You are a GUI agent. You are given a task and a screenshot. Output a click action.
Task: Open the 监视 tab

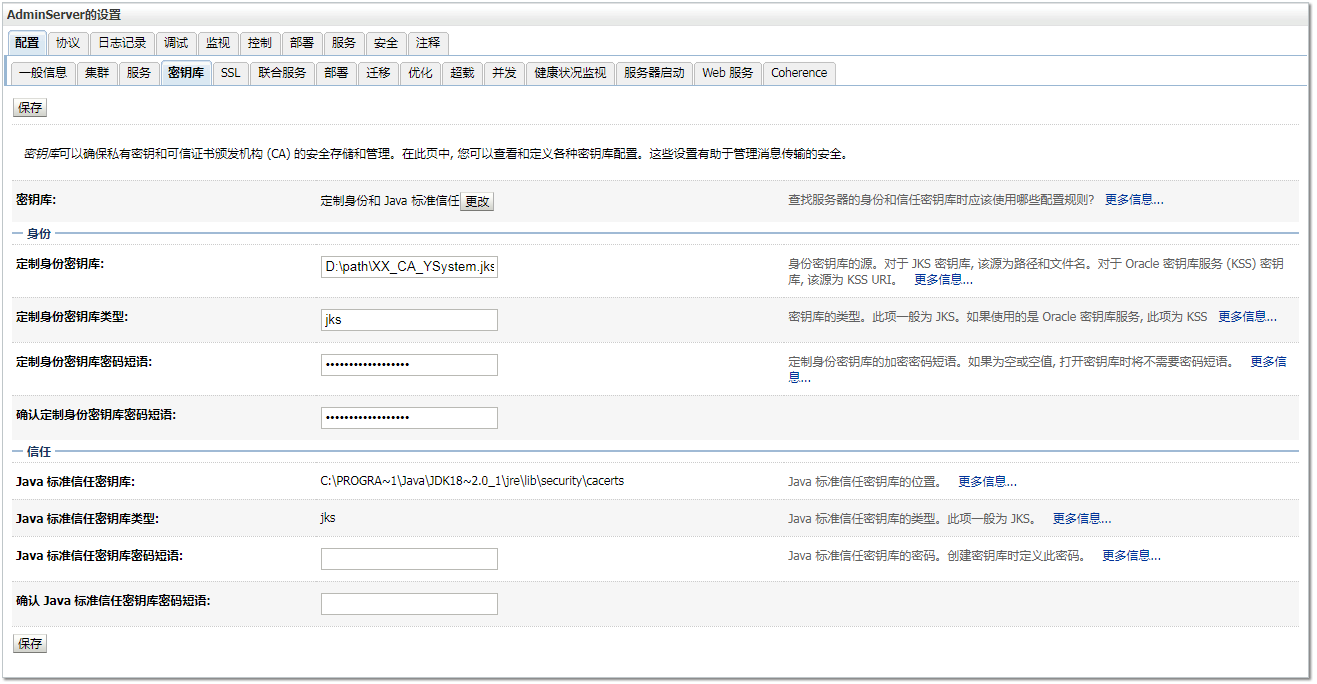[218, 43]
